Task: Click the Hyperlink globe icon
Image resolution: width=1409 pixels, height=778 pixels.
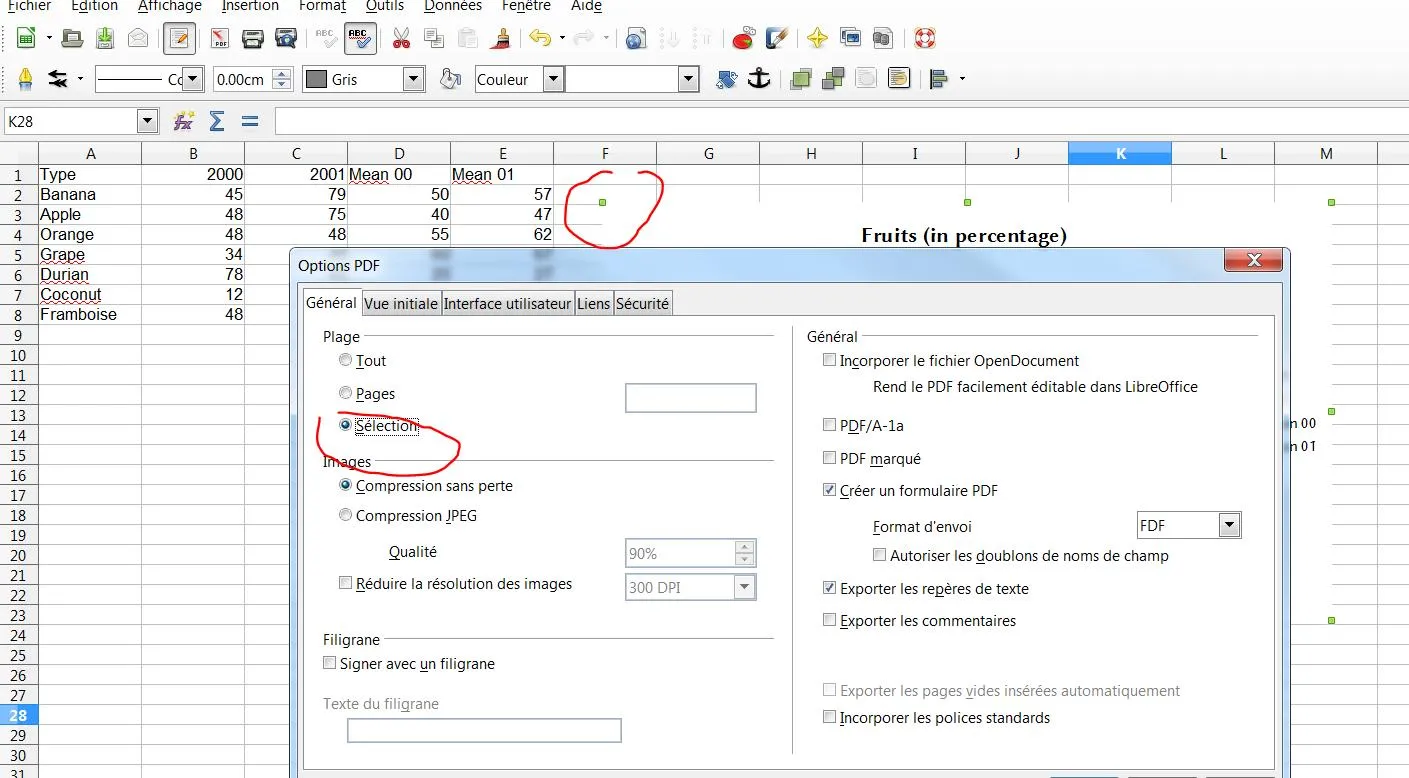Action: (635, 39)
